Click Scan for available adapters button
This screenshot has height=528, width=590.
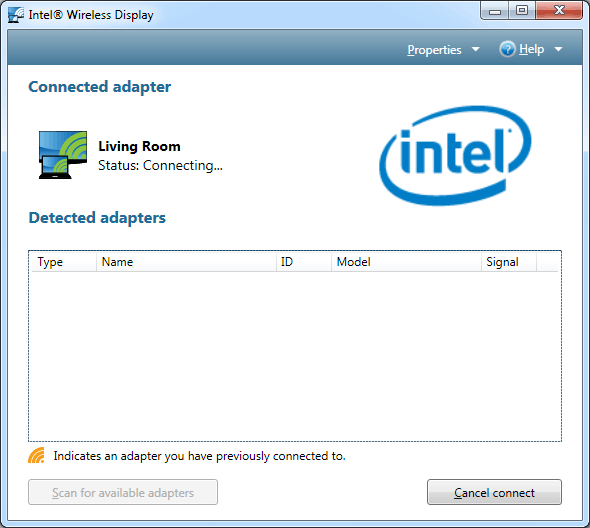[x=123, y=492]
